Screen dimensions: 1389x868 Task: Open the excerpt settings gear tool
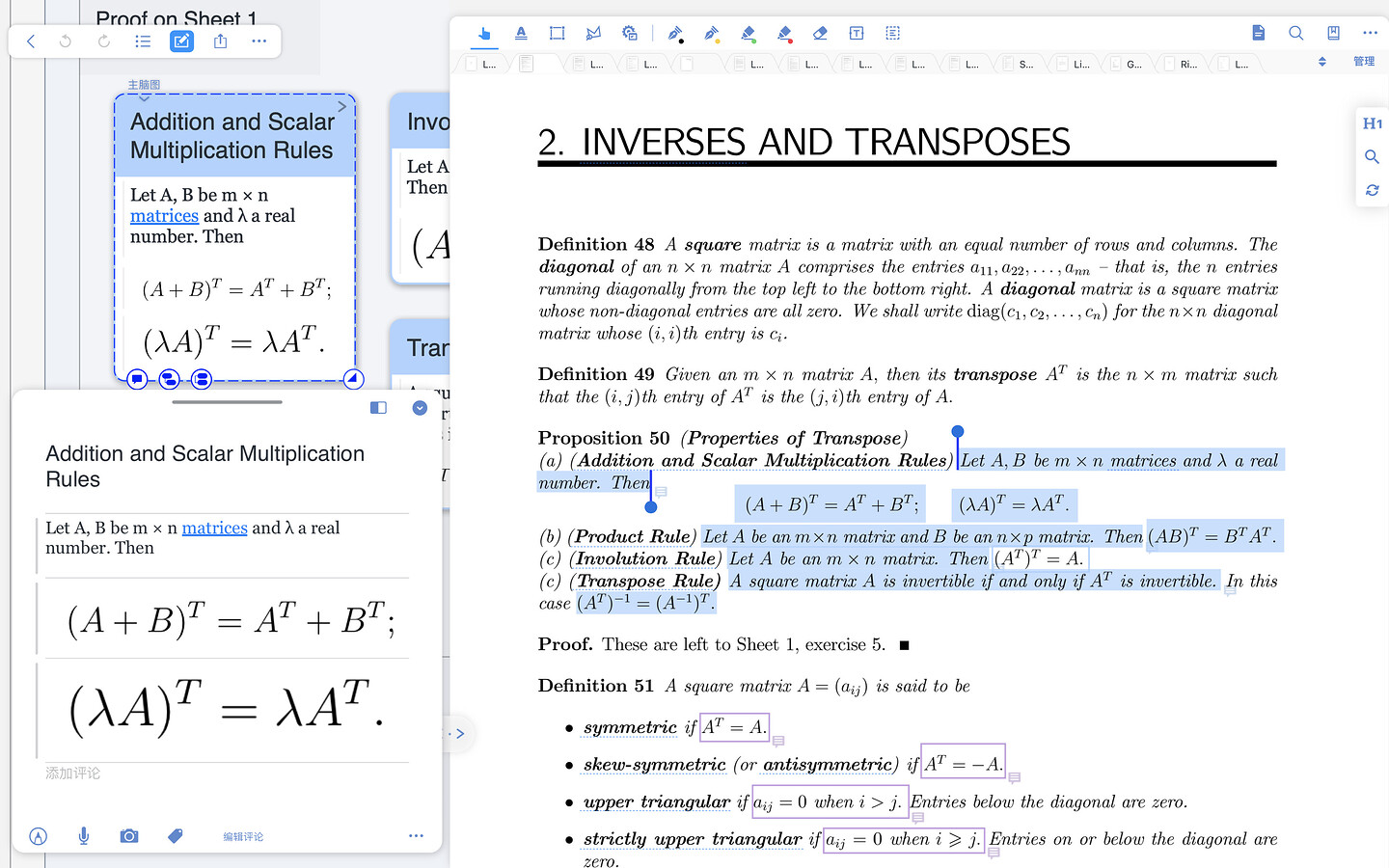[x=630, y=34]
